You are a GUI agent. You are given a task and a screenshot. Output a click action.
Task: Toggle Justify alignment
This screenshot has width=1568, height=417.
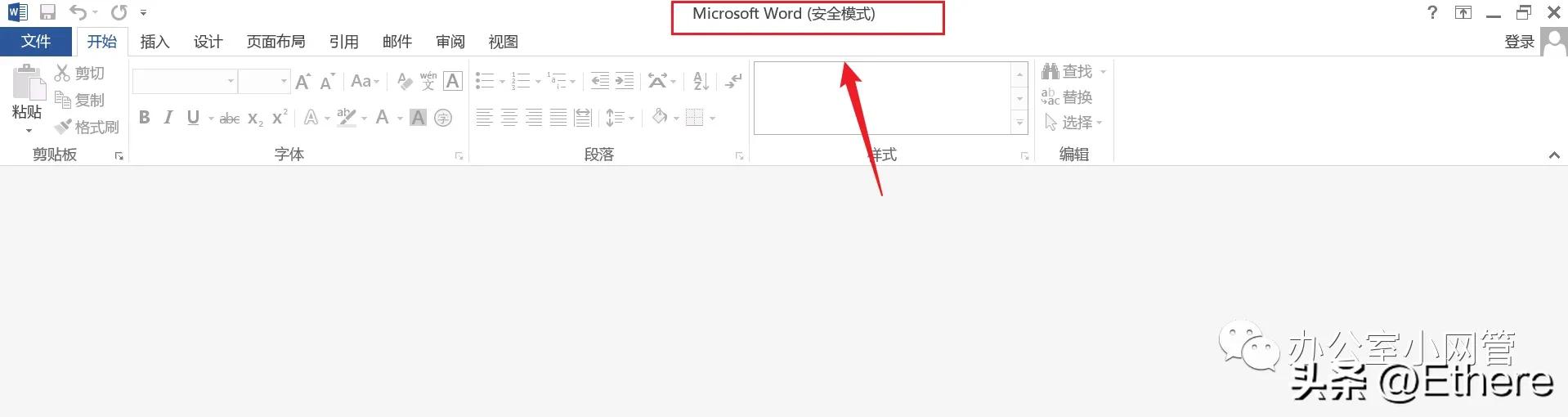pyautogui.click(x=558, y=118)
